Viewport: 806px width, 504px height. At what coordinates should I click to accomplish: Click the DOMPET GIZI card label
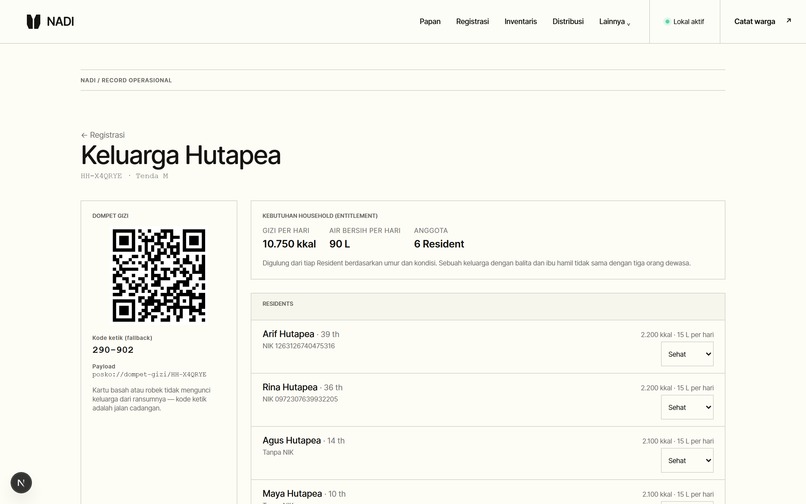tap(110, 215)
